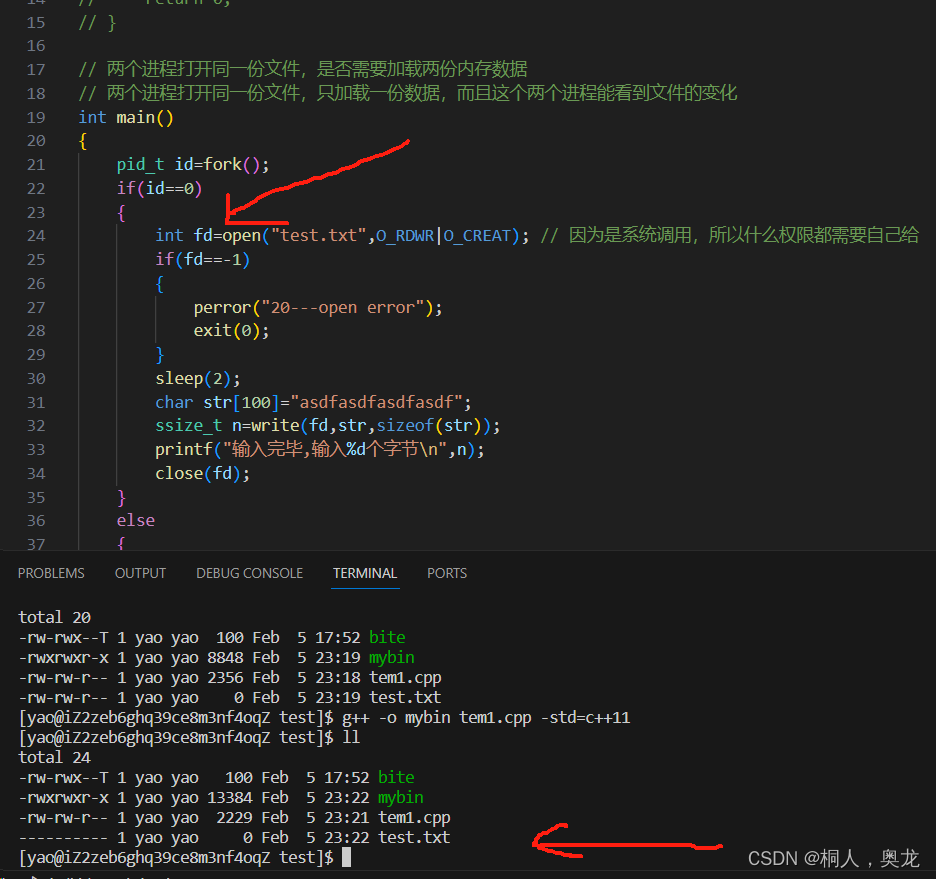Click the 'exit(0);' statement
936x879 pixels.
[x=231, y=331]
